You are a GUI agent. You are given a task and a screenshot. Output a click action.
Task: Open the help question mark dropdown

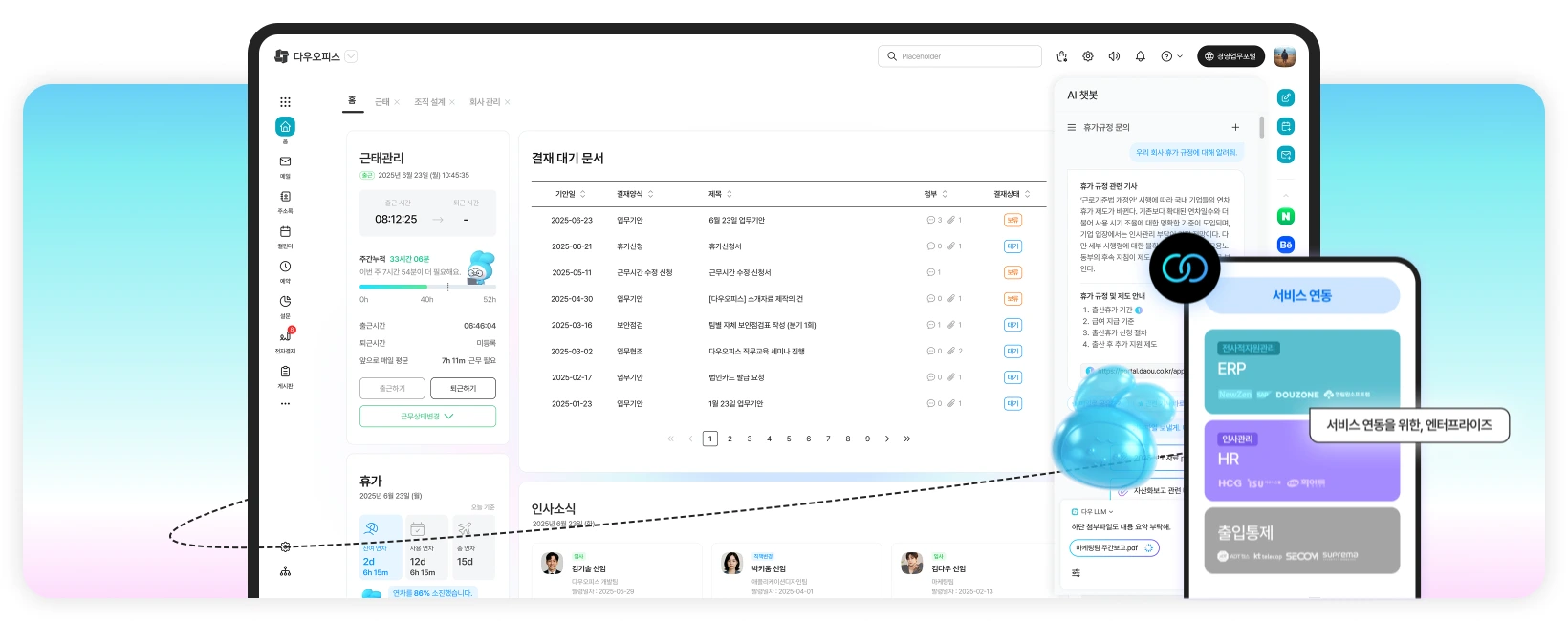pos(1171,56)
